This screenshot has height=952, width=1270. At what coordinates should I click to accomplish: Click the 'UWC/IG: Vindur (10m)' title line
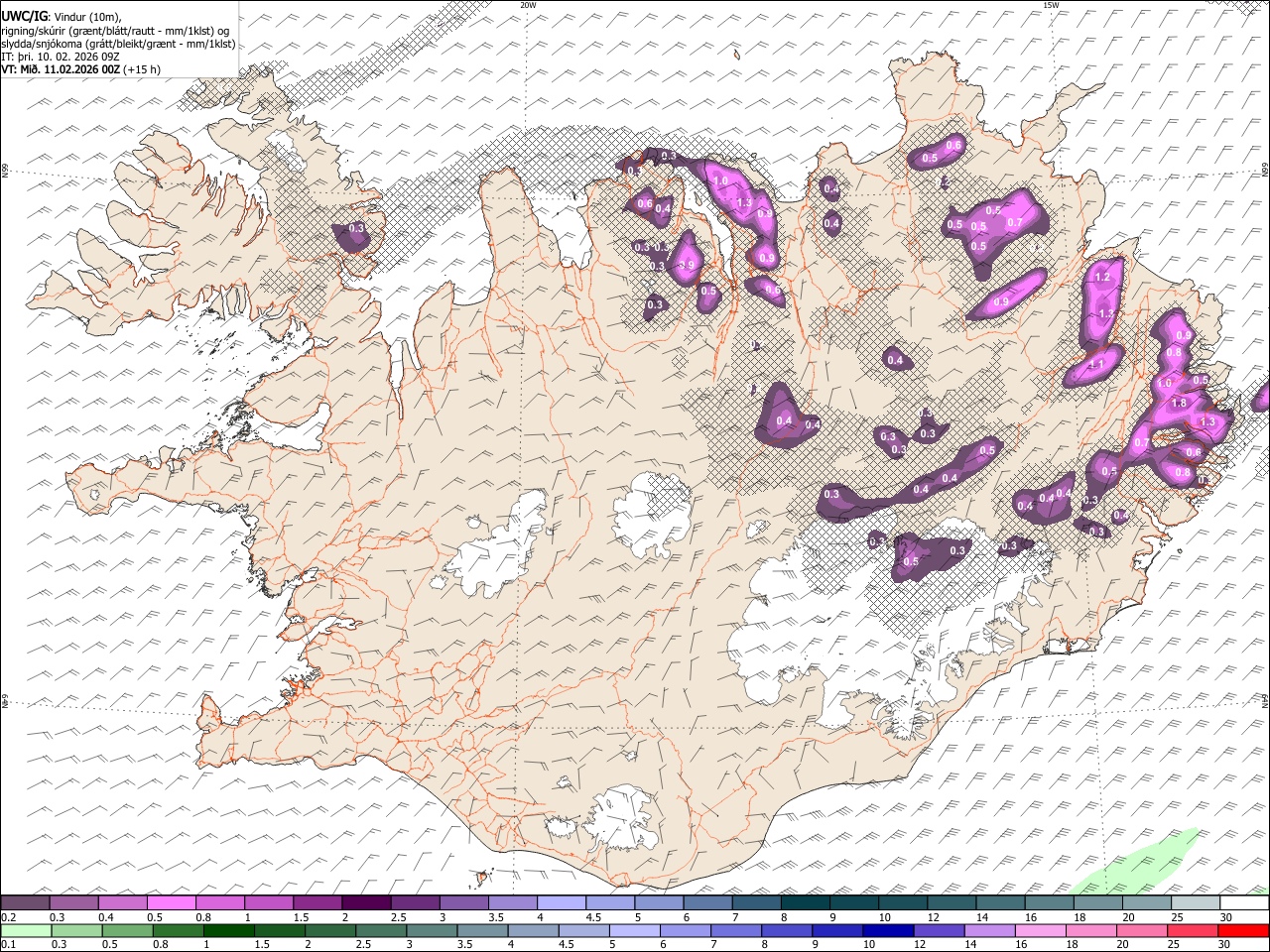(x=61, y=16)
